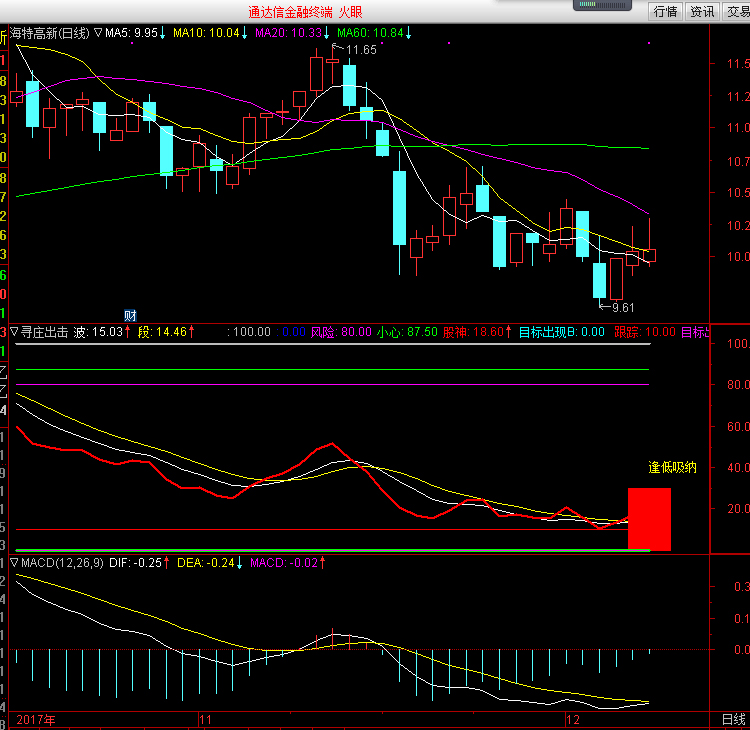Open the 交易 trading button
The height and width of the screenshot is (730, 750).
pos(737,11)
